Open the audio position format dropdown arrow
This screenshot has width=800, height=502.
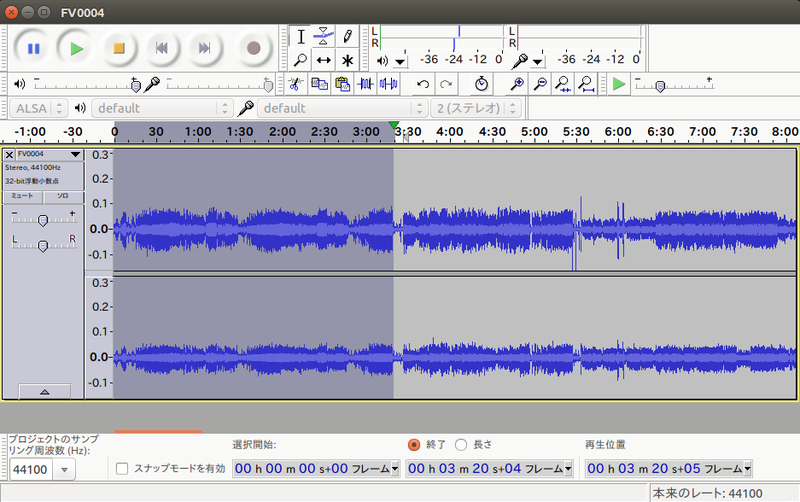click(747, 468)
